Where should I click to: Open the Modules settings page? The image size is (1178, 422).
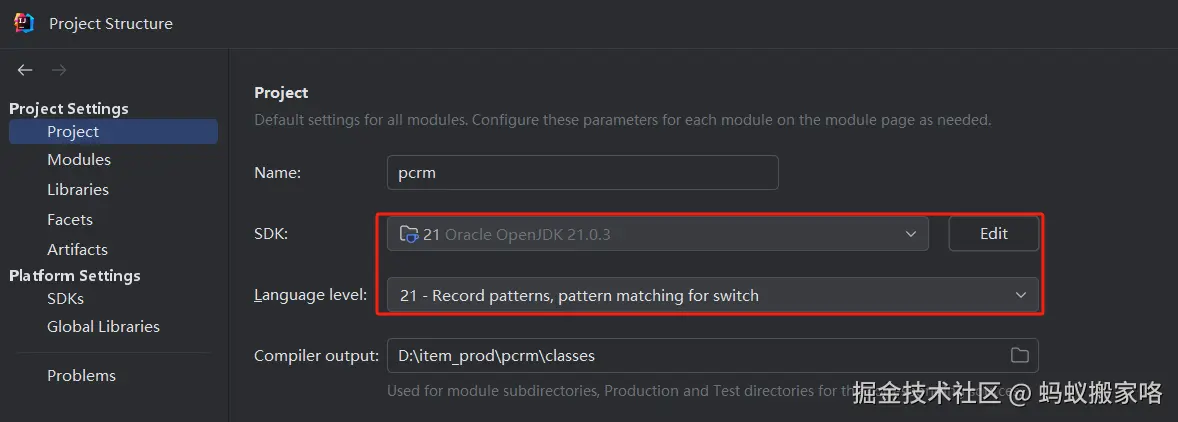pyautogui.click(x=79, y=160)
